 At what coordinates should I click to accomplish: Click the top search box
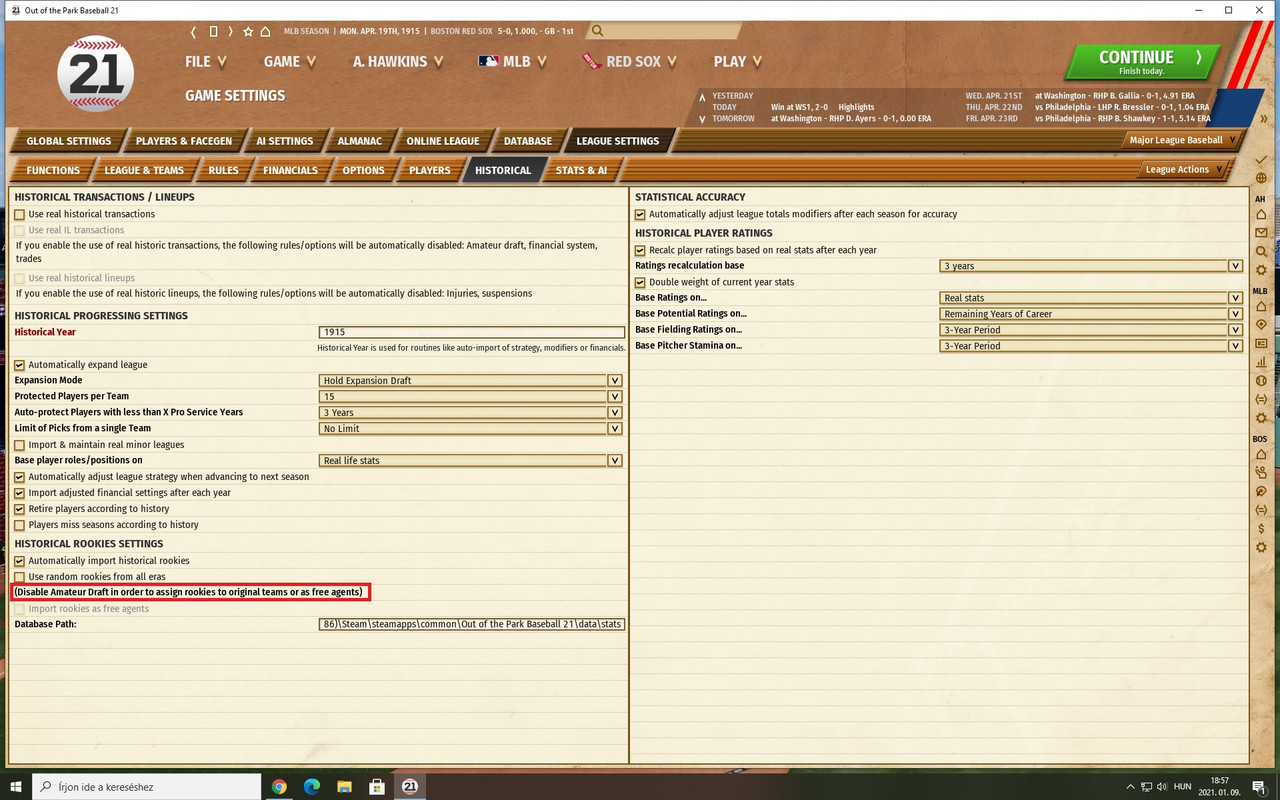[x=664, y=31]
